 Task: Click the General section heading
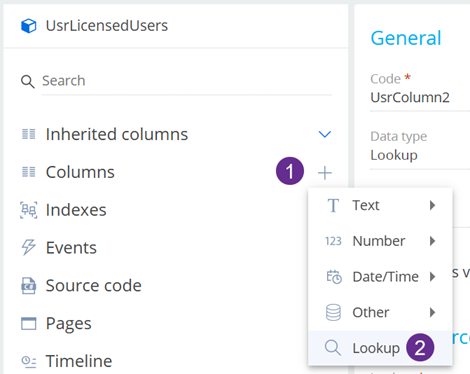tap(406, 38)
